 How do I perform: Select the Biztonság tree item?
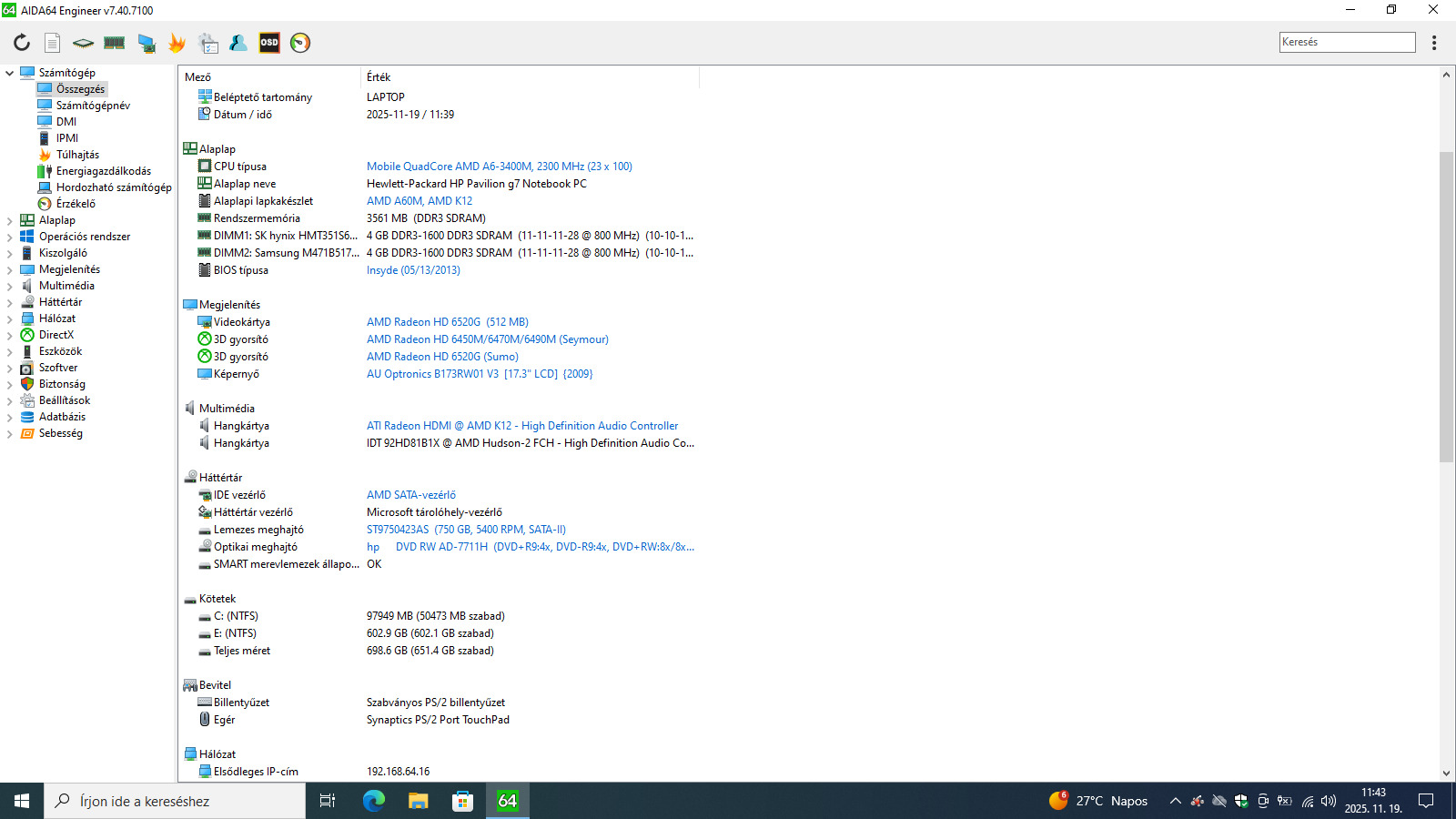53,384
